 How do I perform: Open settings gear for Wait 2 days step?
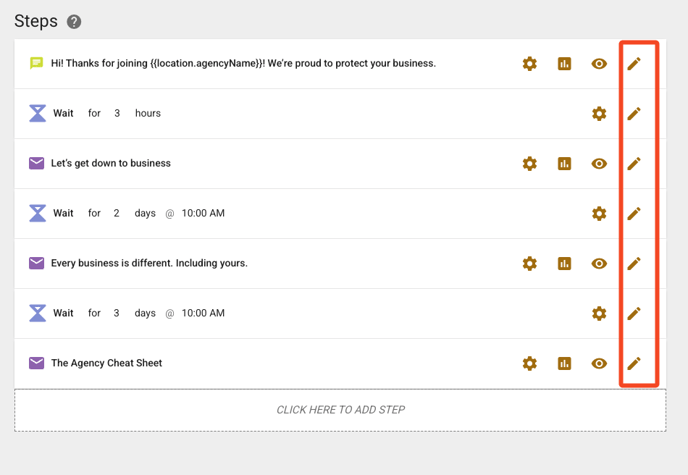click(599, 214)
